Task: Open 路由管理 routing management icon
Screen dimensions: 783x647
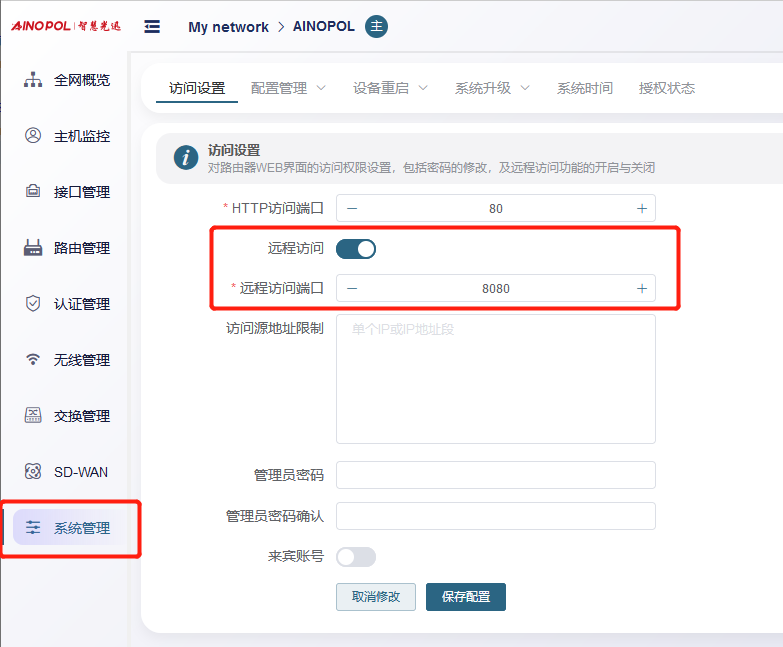Action: coord(33,248)
